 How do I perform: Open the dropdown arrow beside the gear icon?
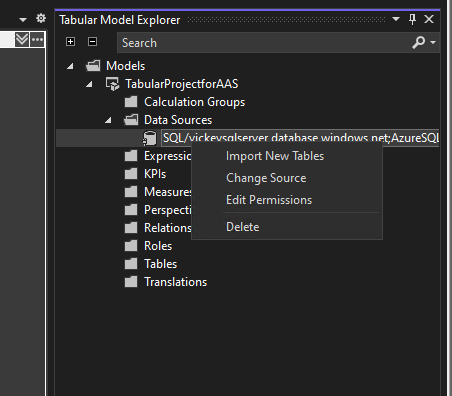[23, 20]
